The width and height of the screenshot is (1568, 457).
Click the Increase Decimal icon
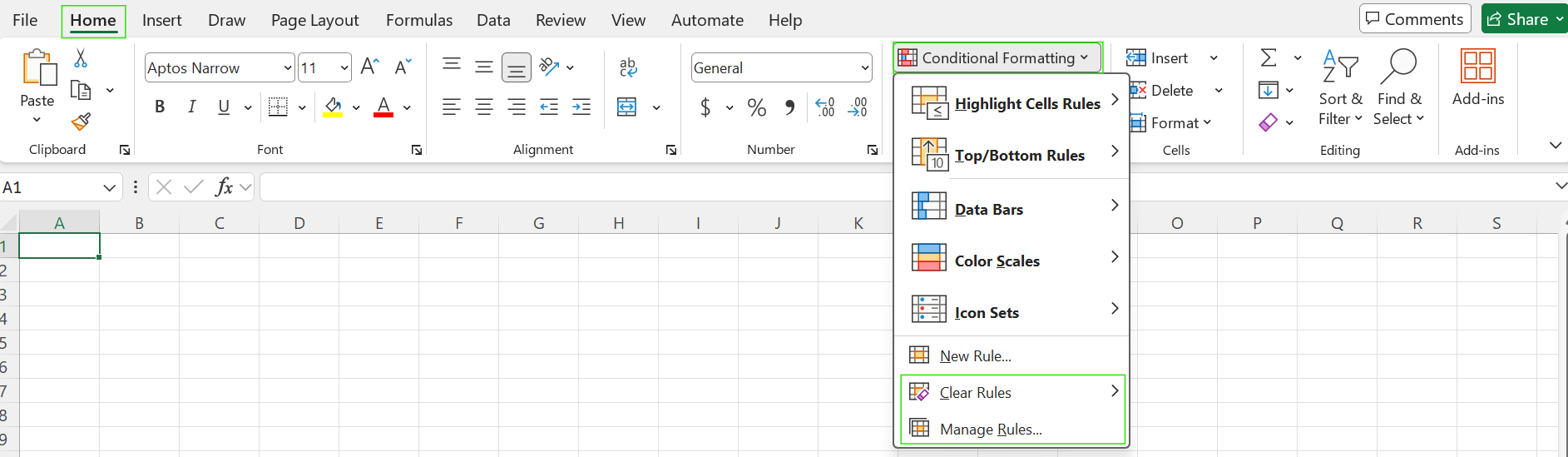pyautogui.click(x=825, y=107)
